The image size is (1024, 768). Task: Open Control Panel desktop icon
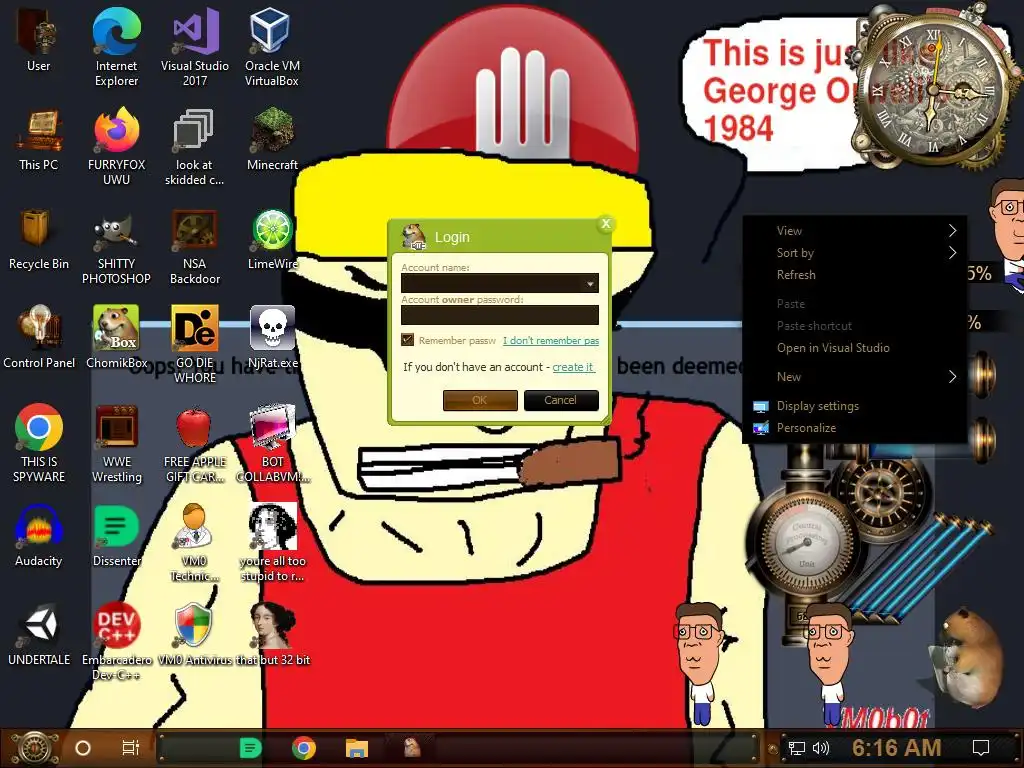(x=39, y=337)
